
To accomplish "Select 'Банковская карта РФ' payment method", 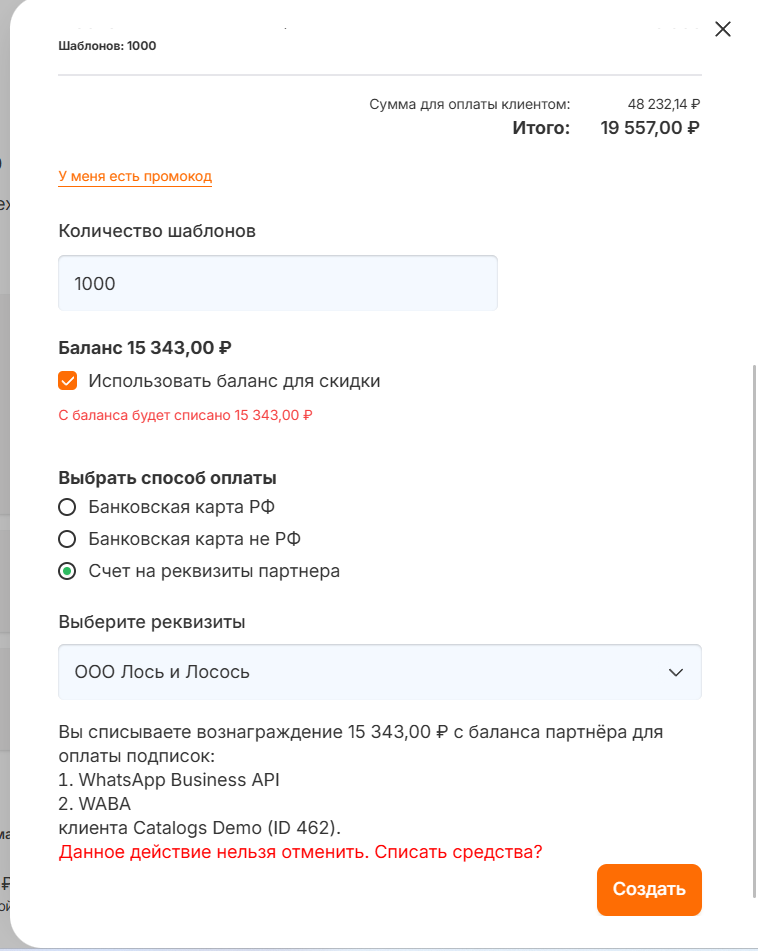I will pyautogui.click(x=68, y=507).
